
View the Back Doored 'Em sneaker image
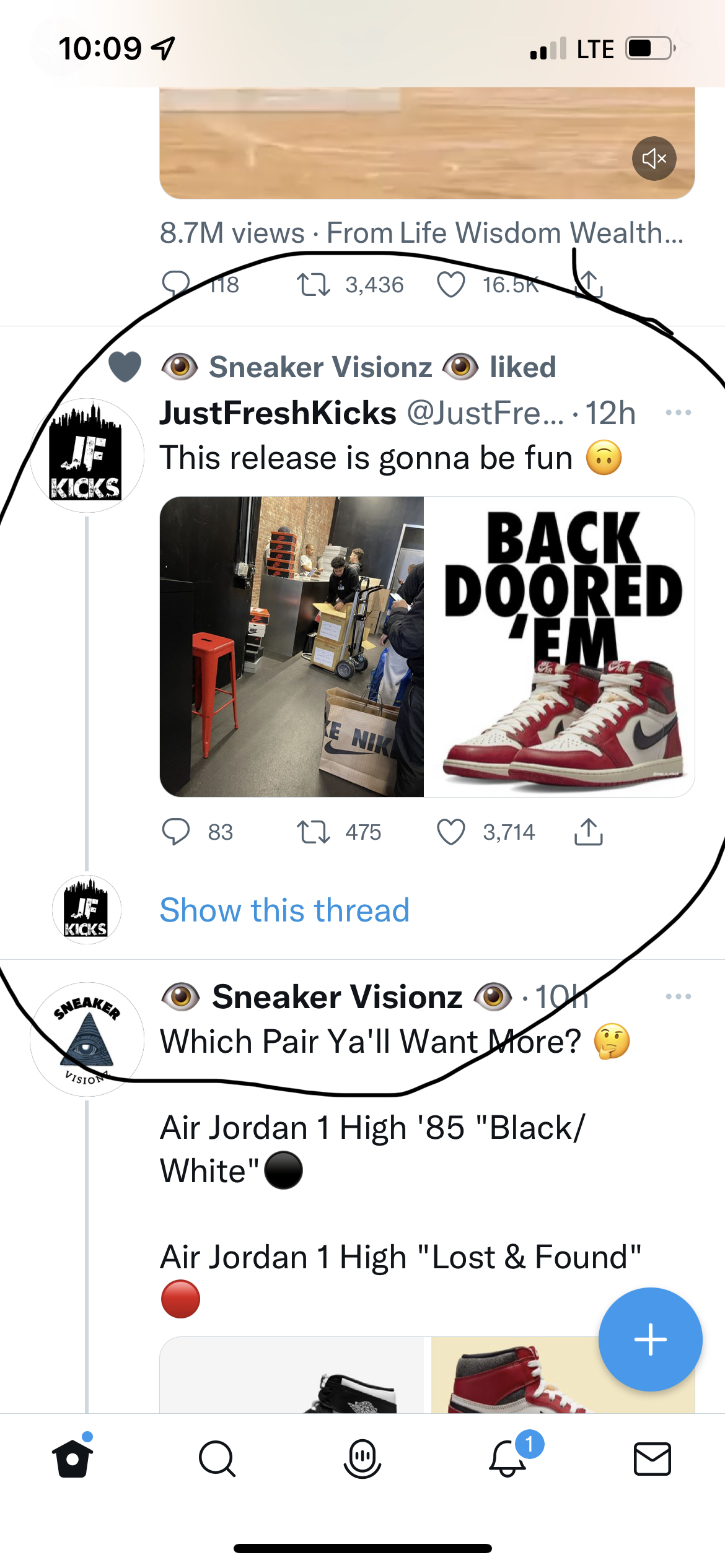(559, 647)
